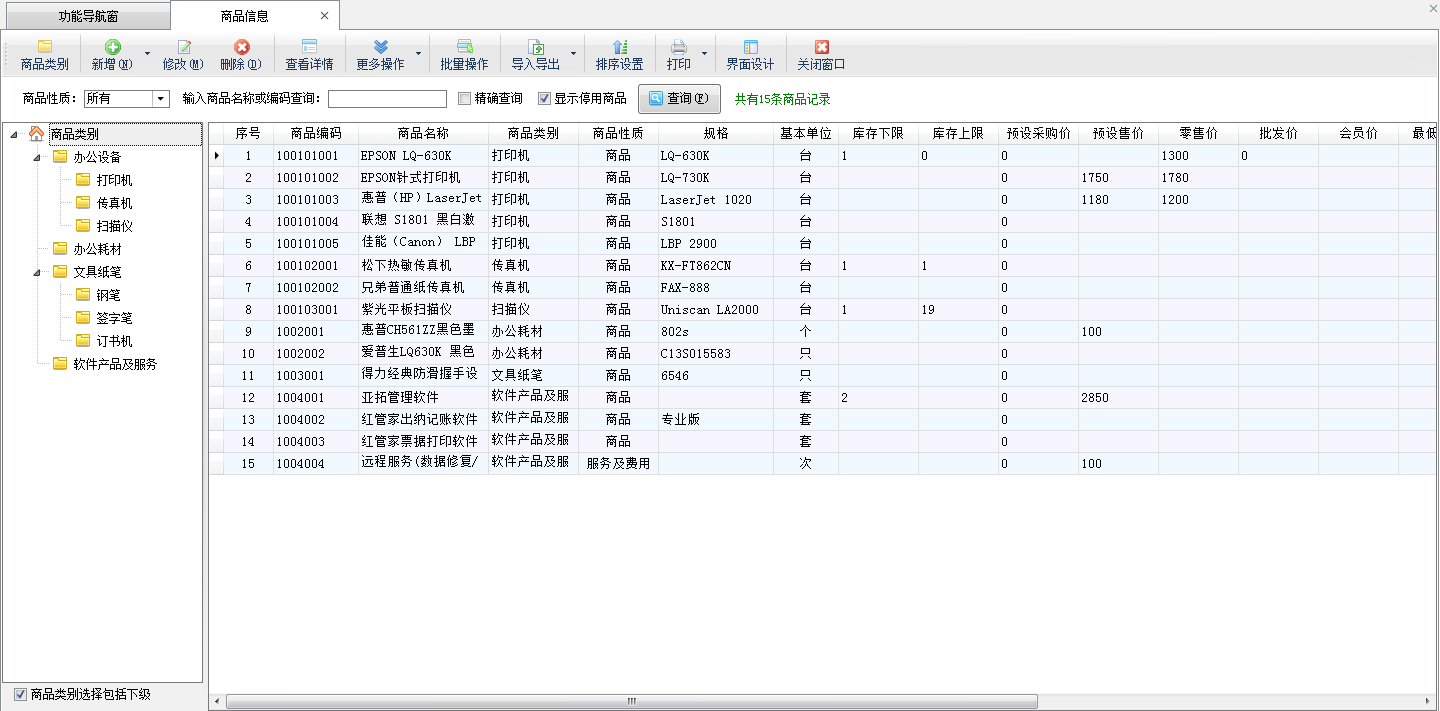The width and height of the screenshot is (1440, 711).
Task: Select 软件产品及服务 category in tree
Action: pyautogui.click(x=115, y=364)
